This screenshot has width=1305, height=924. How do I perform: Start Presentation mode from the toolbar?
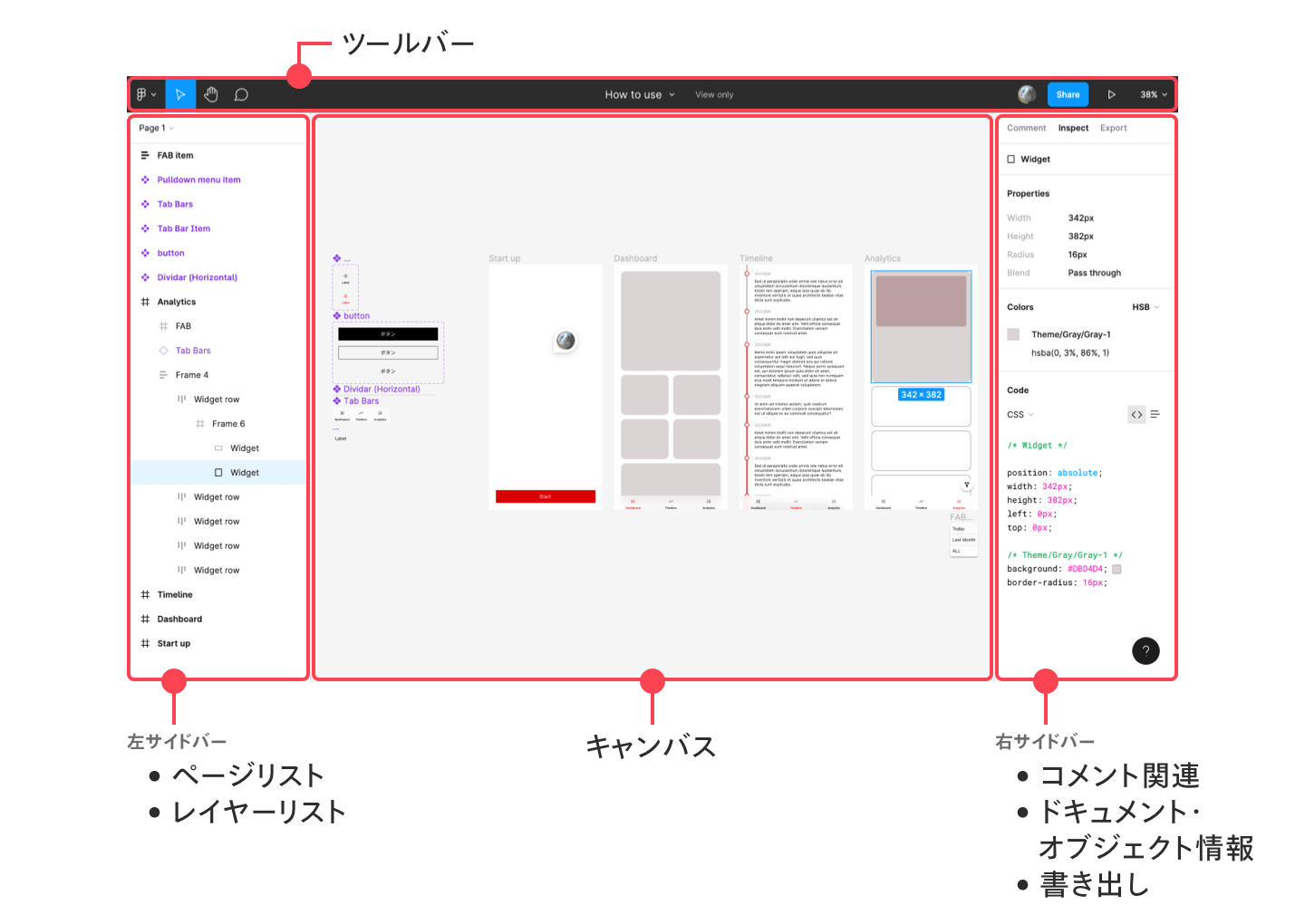(x=1112, y=93)
